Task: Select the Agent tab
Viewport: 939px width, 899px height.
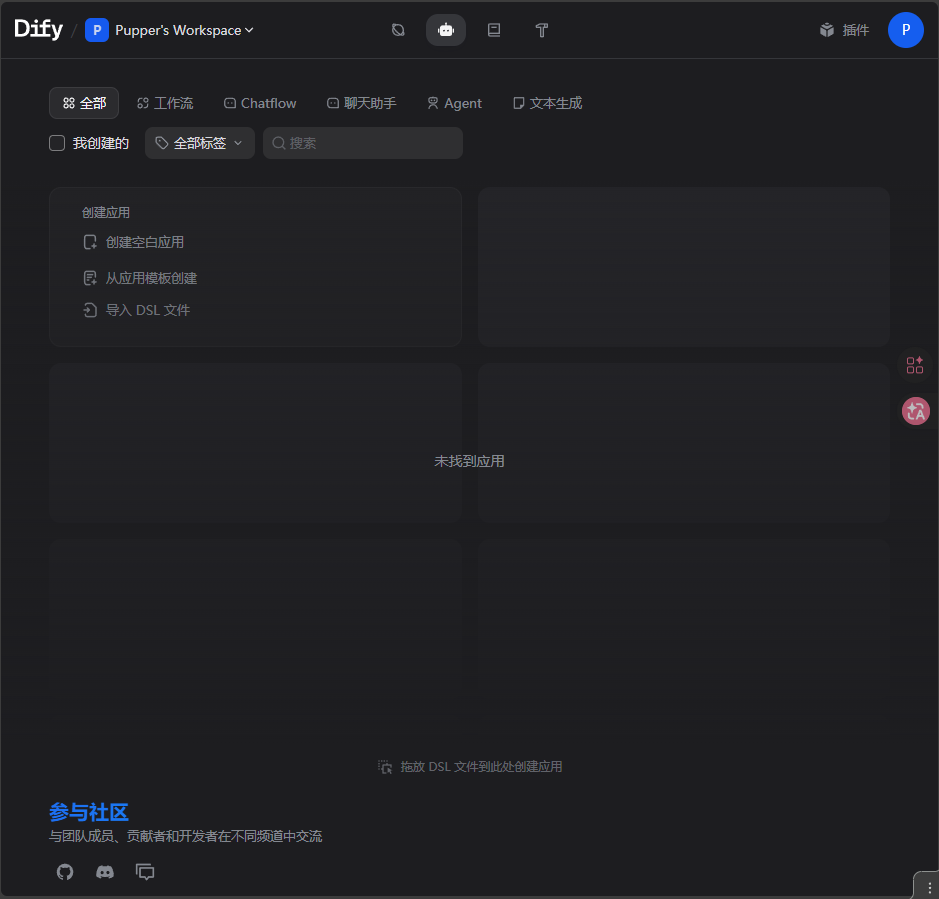Action: 454,103
